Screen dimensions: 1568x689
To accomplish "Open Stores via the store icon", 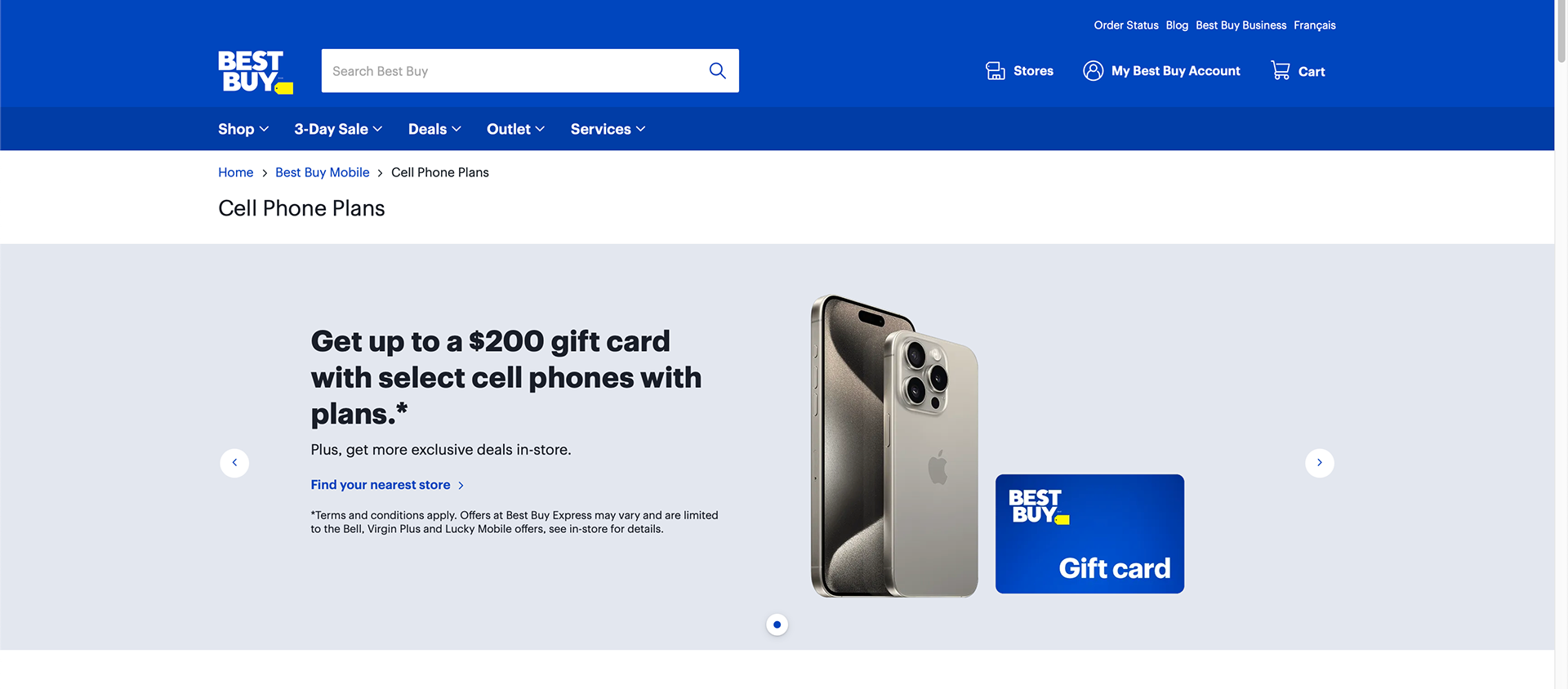I will coord(995,71).
